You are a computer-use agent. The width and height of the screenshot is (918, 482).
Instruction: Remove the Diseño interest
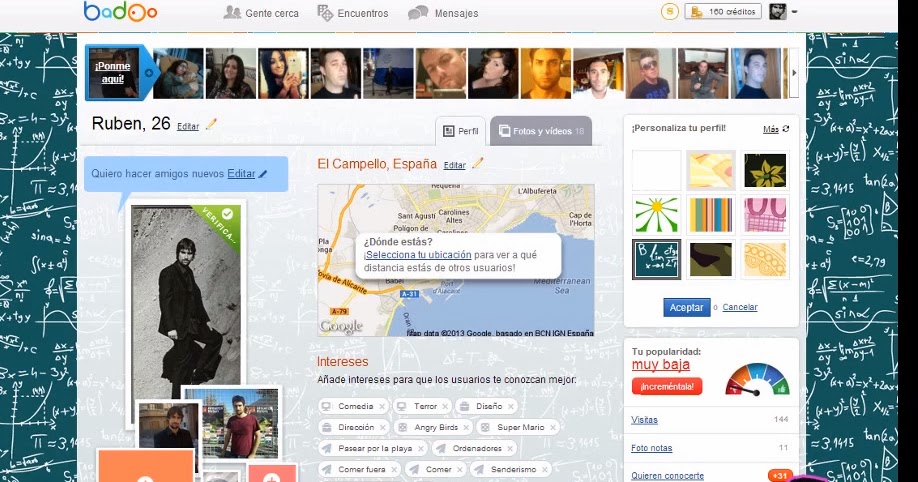[511, 406]
